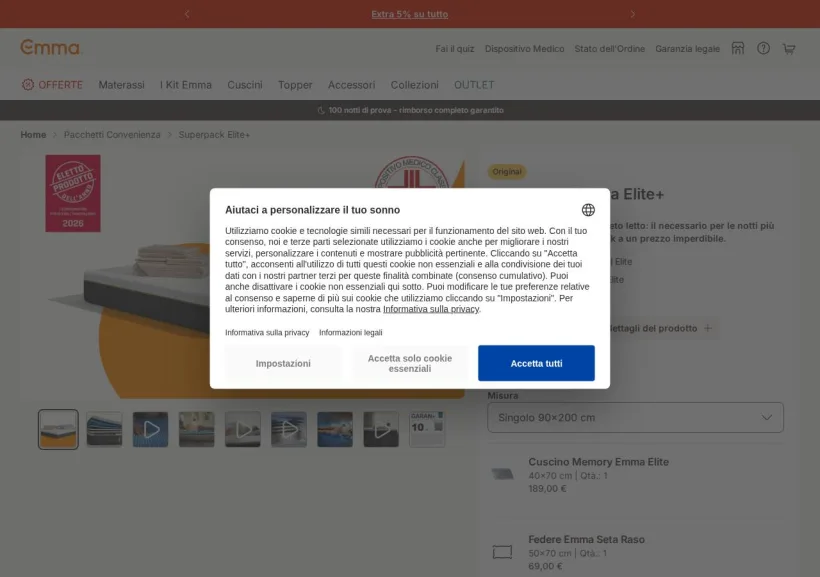Open the shopping cart icon
Screen dimensions: 820x577
point(789,49)
